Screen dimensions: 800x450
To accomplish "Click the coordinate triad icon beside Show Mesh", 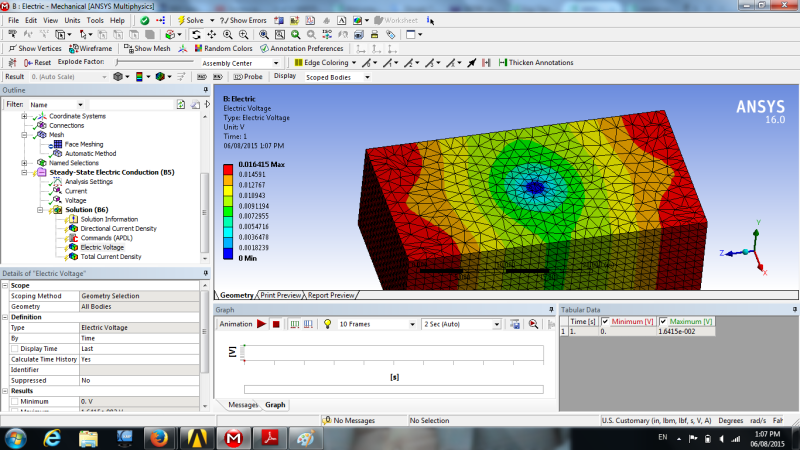I will point(183,48).
